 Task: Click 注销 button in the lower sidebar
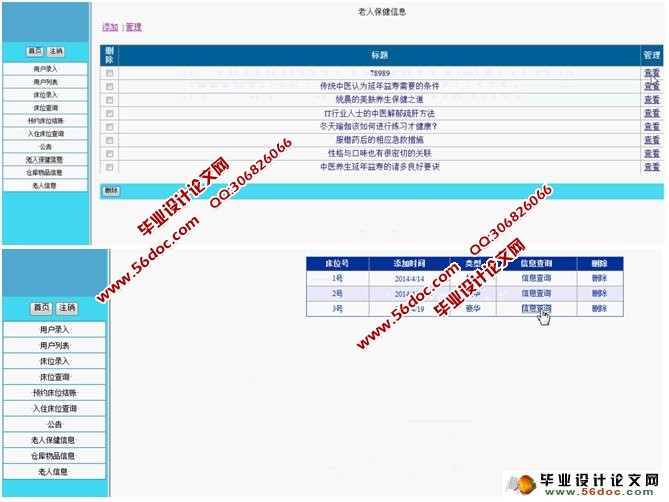[66, 308]
